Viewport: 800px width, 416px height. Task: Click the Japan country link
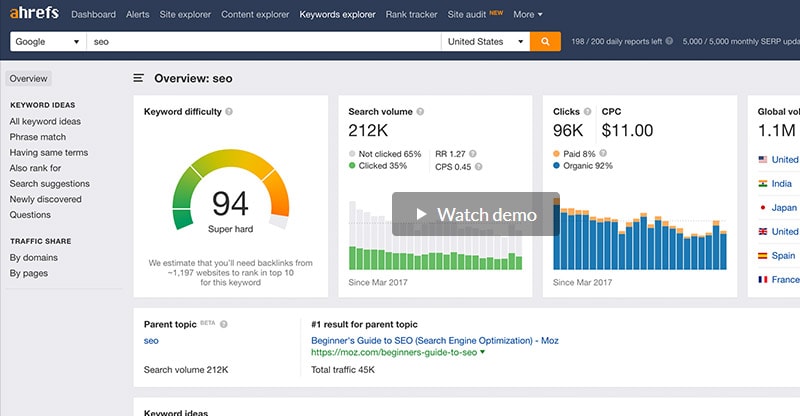pyautogui.click(x=784, y=207)
